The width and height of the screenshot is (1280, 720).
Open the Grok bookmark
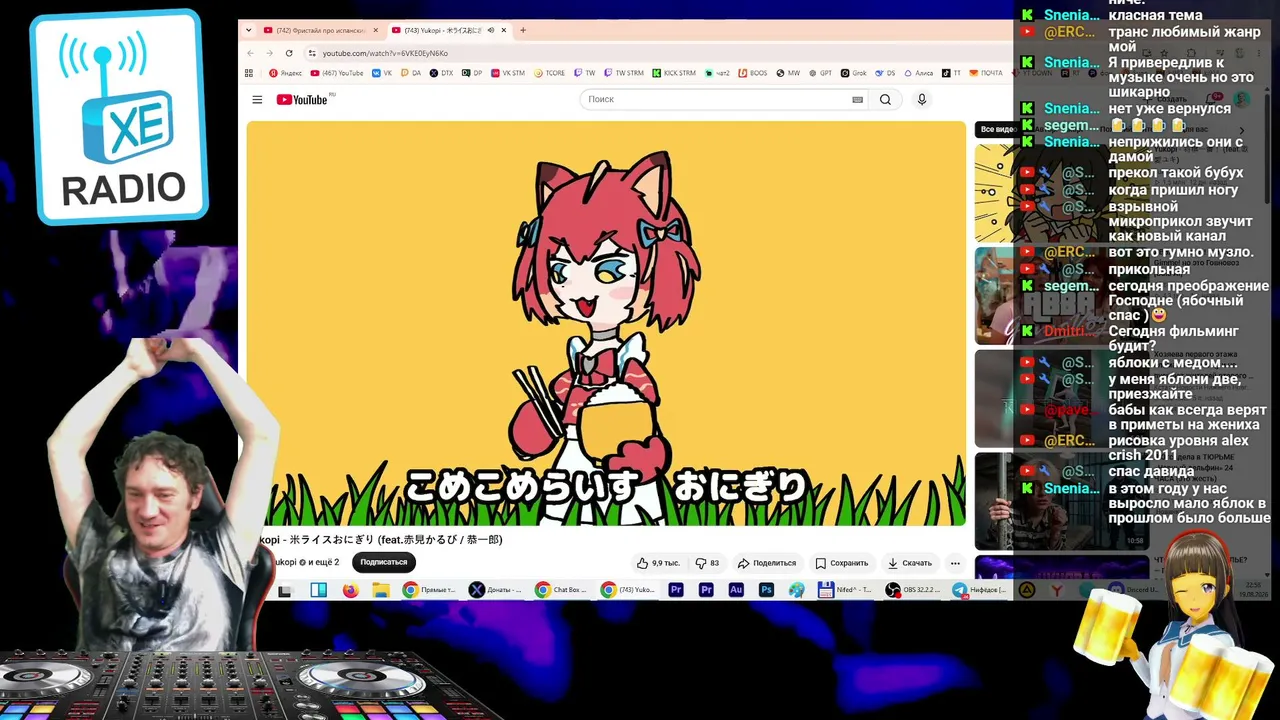853,73
